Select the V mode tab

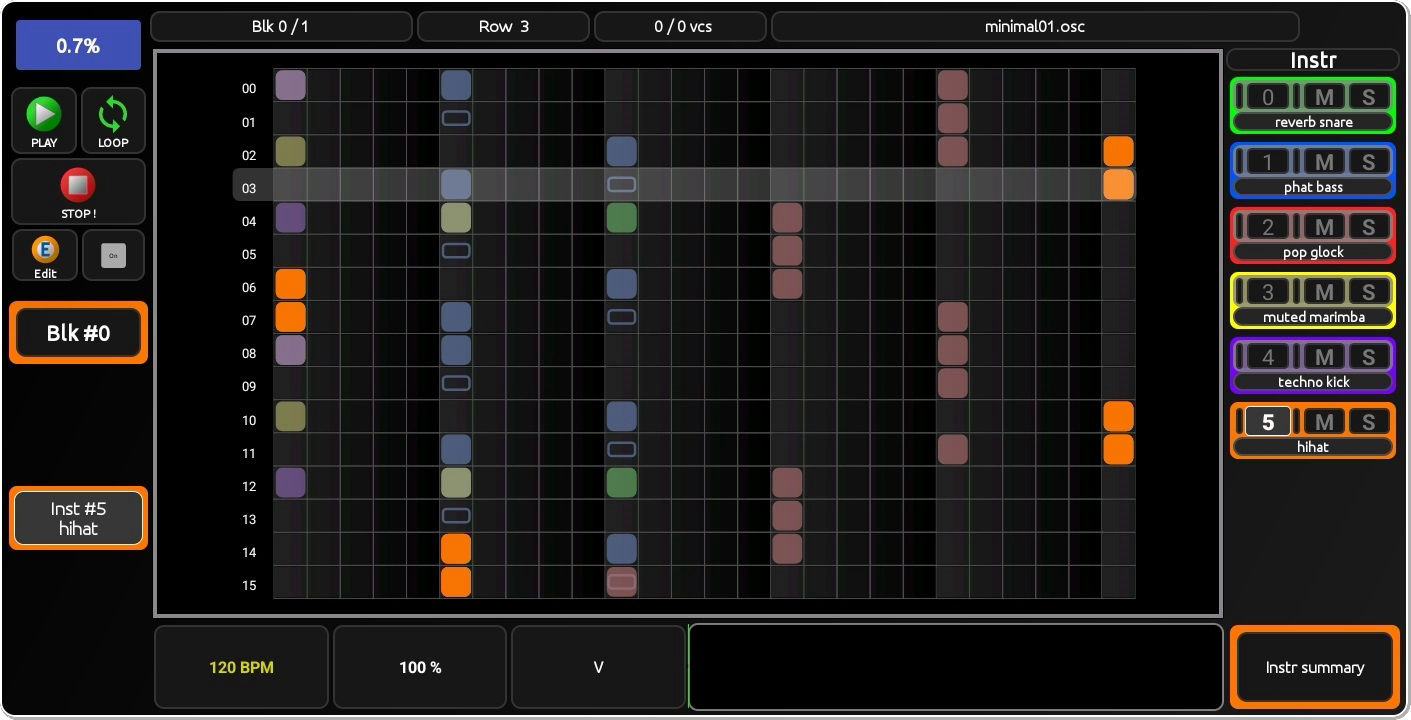pyautogui.click(x=598, y=667)
